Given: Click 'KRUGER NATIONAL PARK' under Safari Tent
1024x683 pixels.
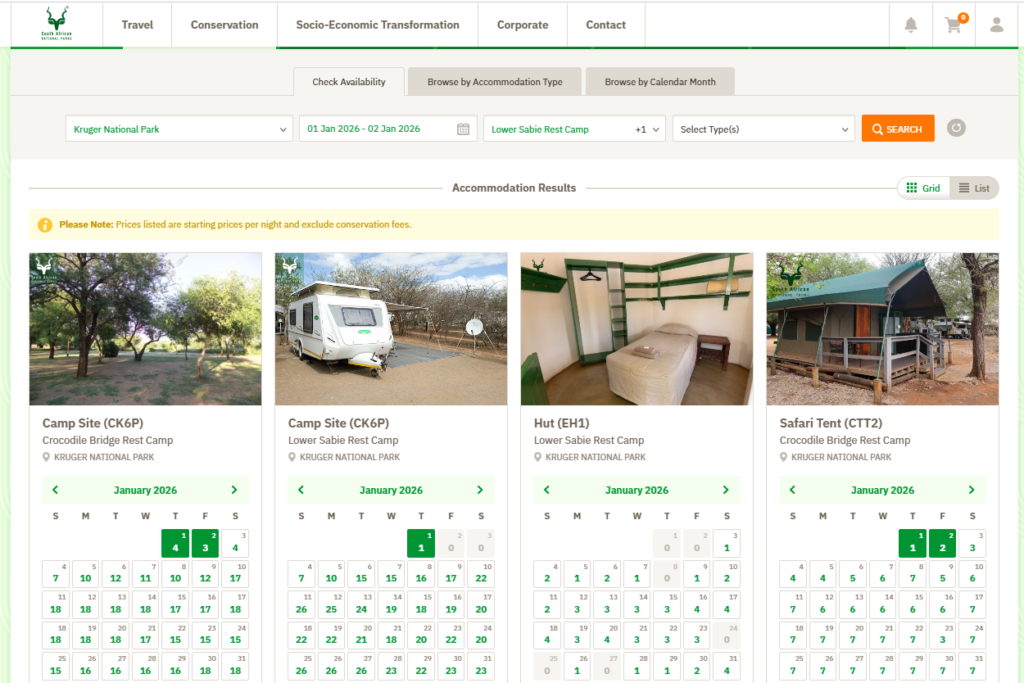Looking at the screenshot, I should coord(841,457).
